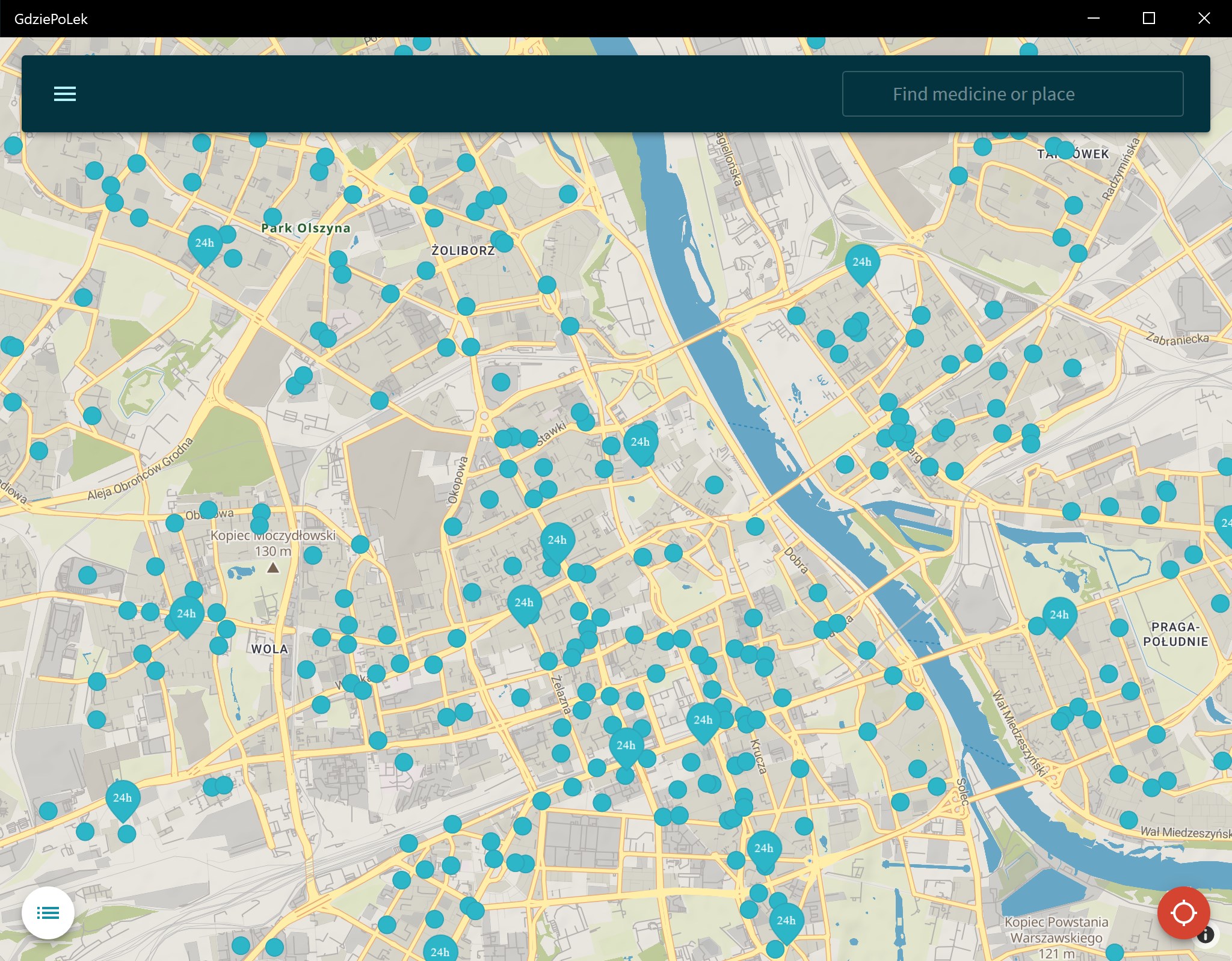Click the pharmacy dot right of Dobra street label
This screenshot has height=961, width=1232.
(818, 593)
